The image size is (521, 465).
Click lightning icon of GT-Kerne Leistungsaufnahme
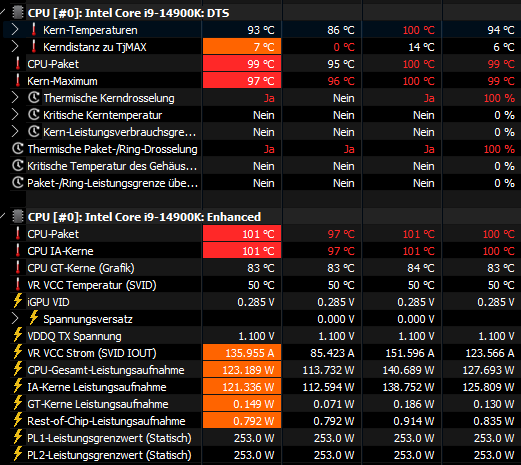18,403
